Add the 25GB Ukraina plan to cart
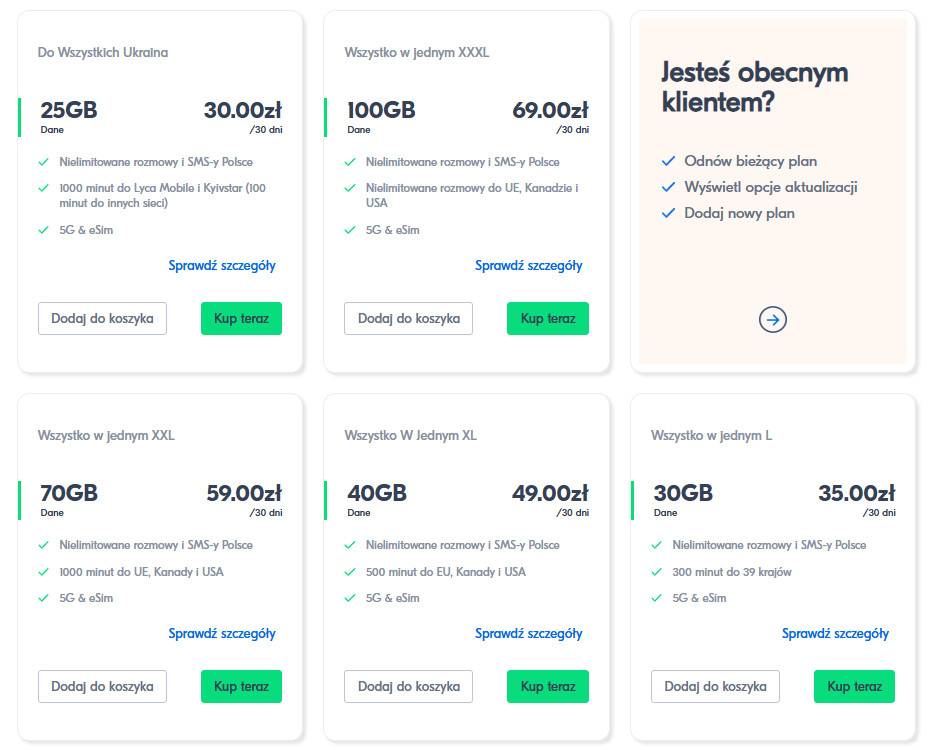 102,318
